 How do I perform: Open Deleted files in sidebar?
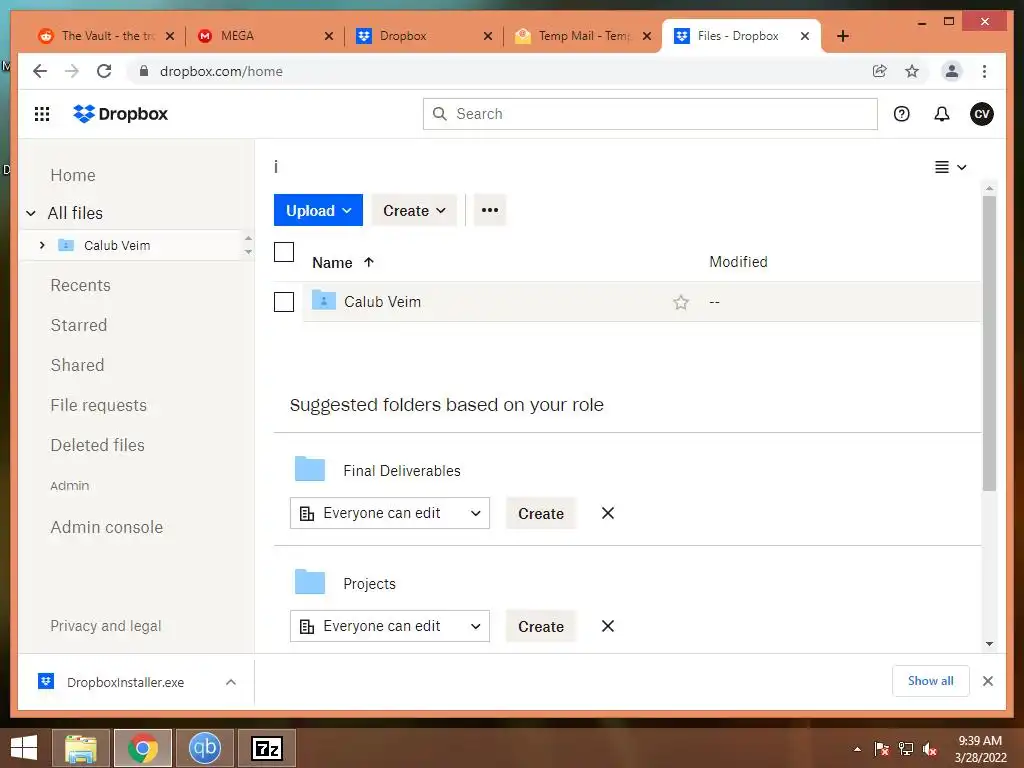[x=97, y=445]
